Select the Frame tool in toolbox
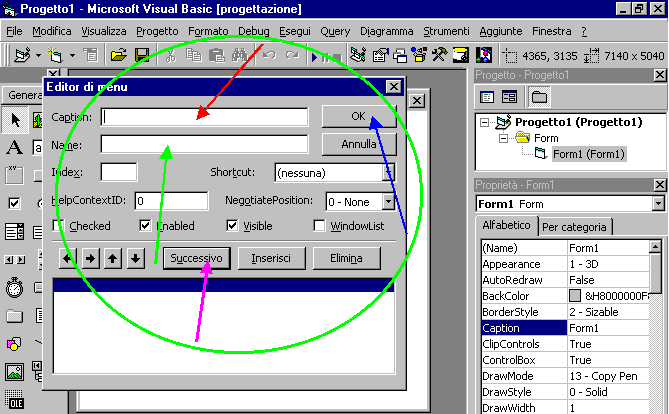 15,175
